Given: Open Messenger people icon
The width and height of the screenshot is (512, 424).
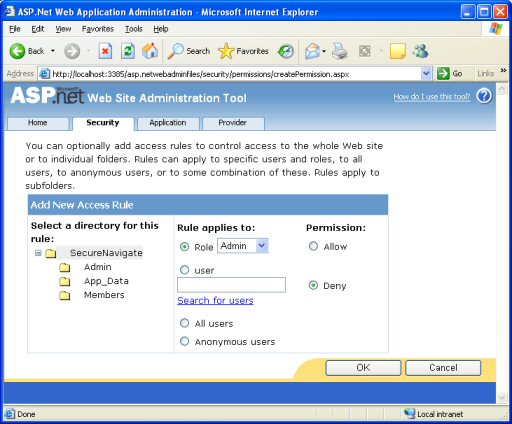Looking at the screenshot, I should tap(420, 51).
